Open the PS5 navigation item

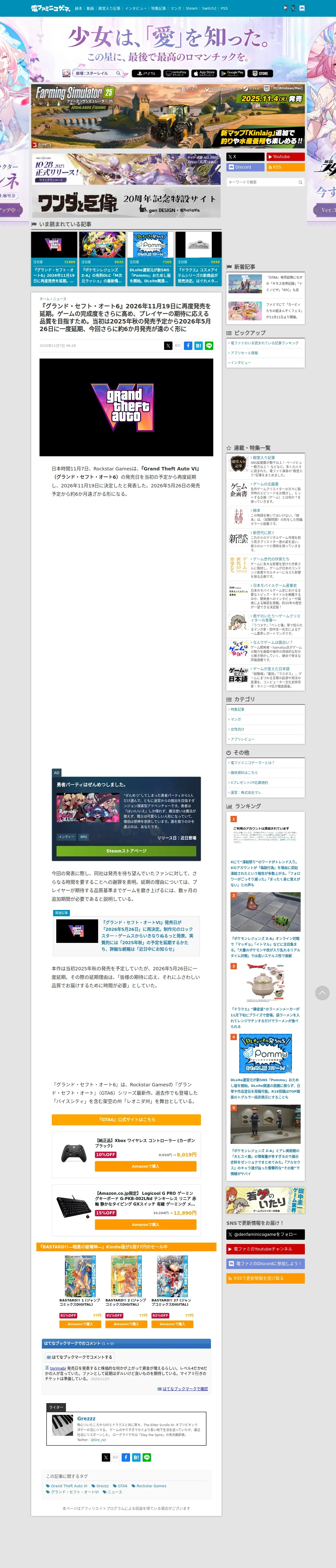click(225, 9)
